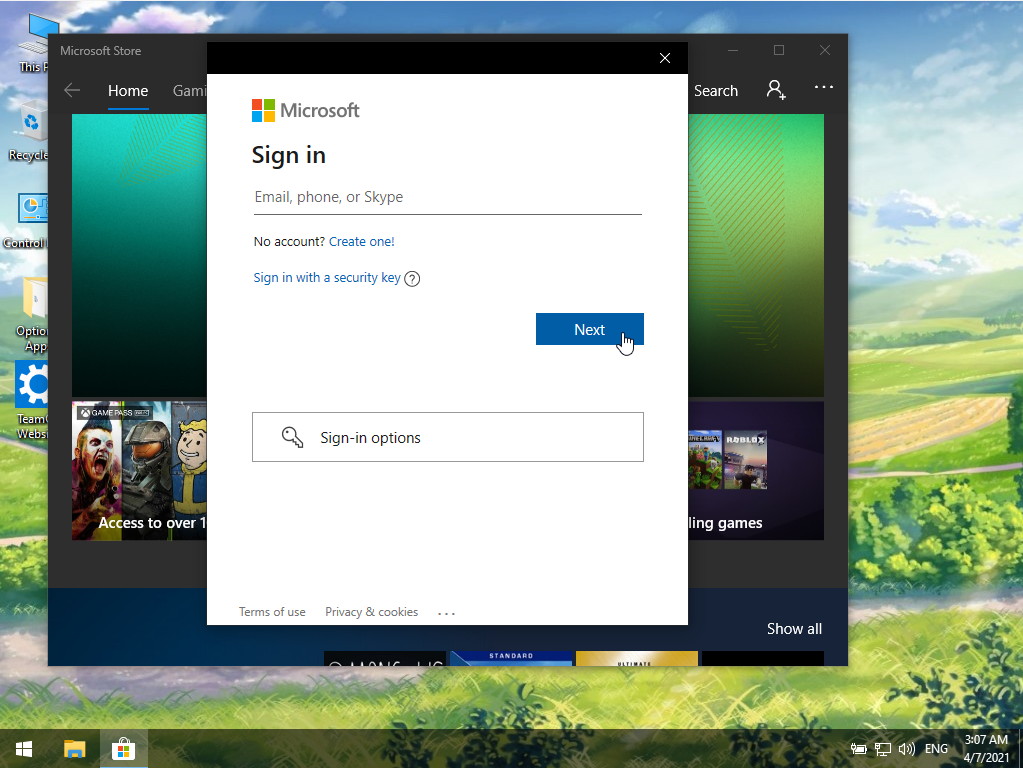Open the Minecraft and Roblox games tile
Viewport: 1023px width, 768px height.
pyautogui.click(x=756, y=470)
